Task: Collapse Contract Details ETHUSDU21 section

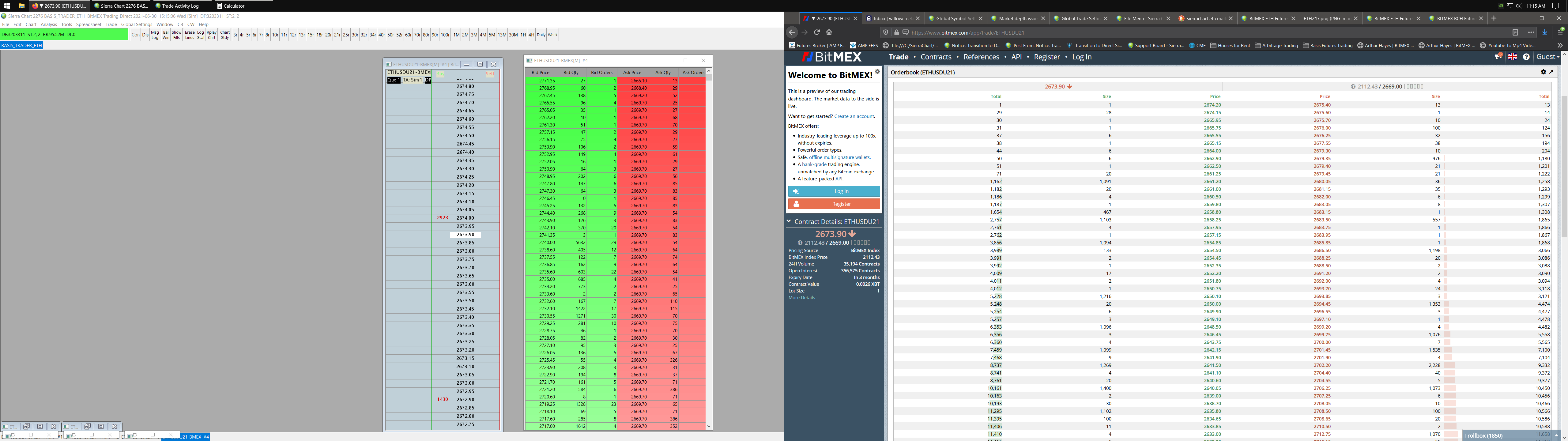Action: click(789, 221)
